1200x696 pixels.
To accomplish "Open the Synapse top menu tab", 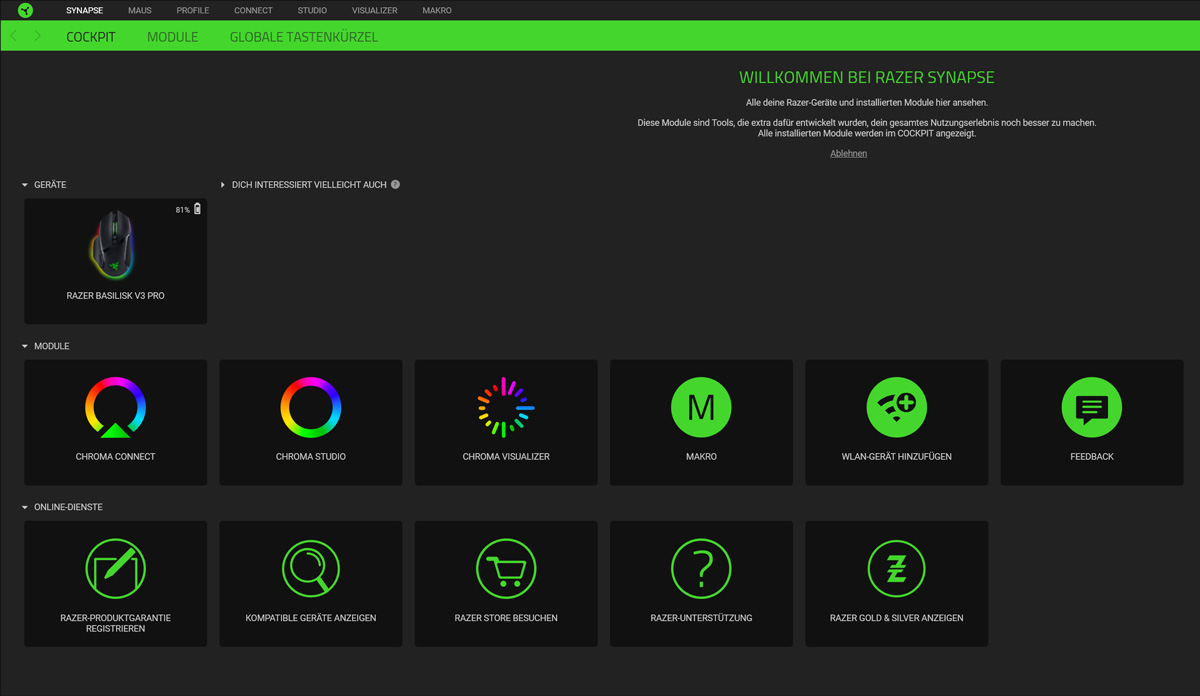I will click(84, 10).
